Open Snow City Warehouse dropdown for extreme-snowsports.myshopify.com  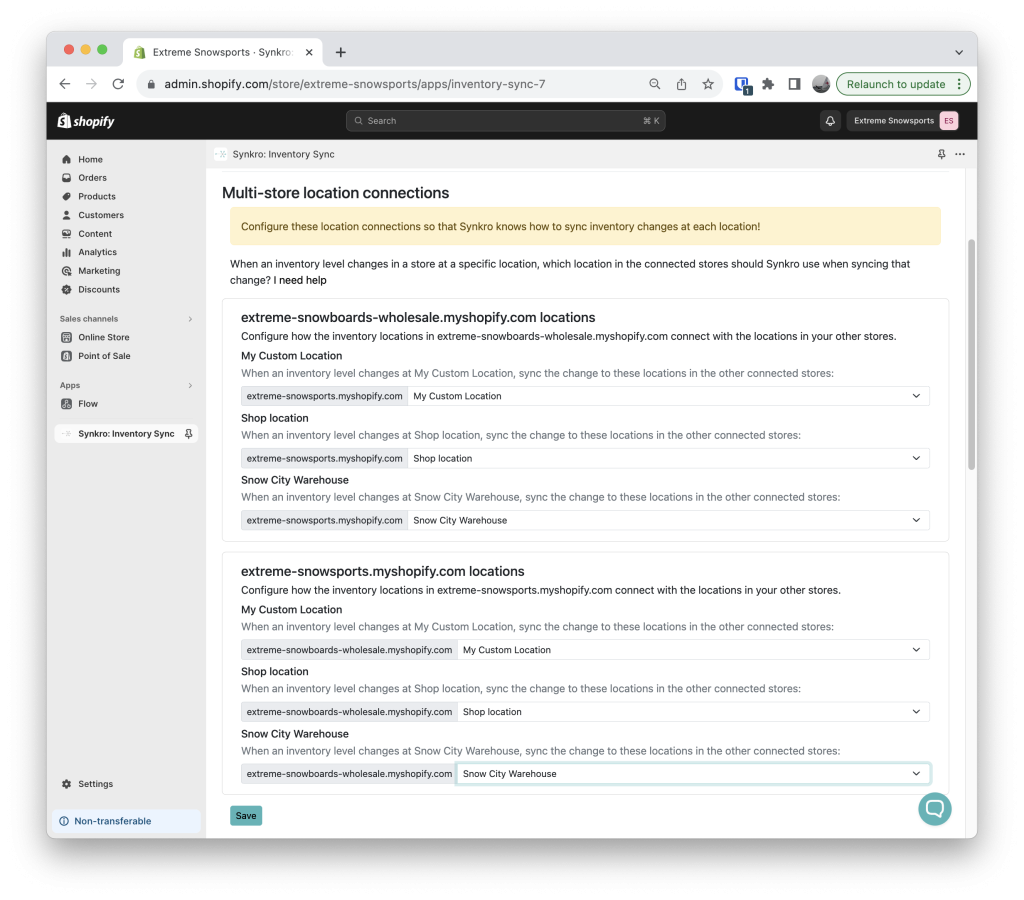point(668,521)
